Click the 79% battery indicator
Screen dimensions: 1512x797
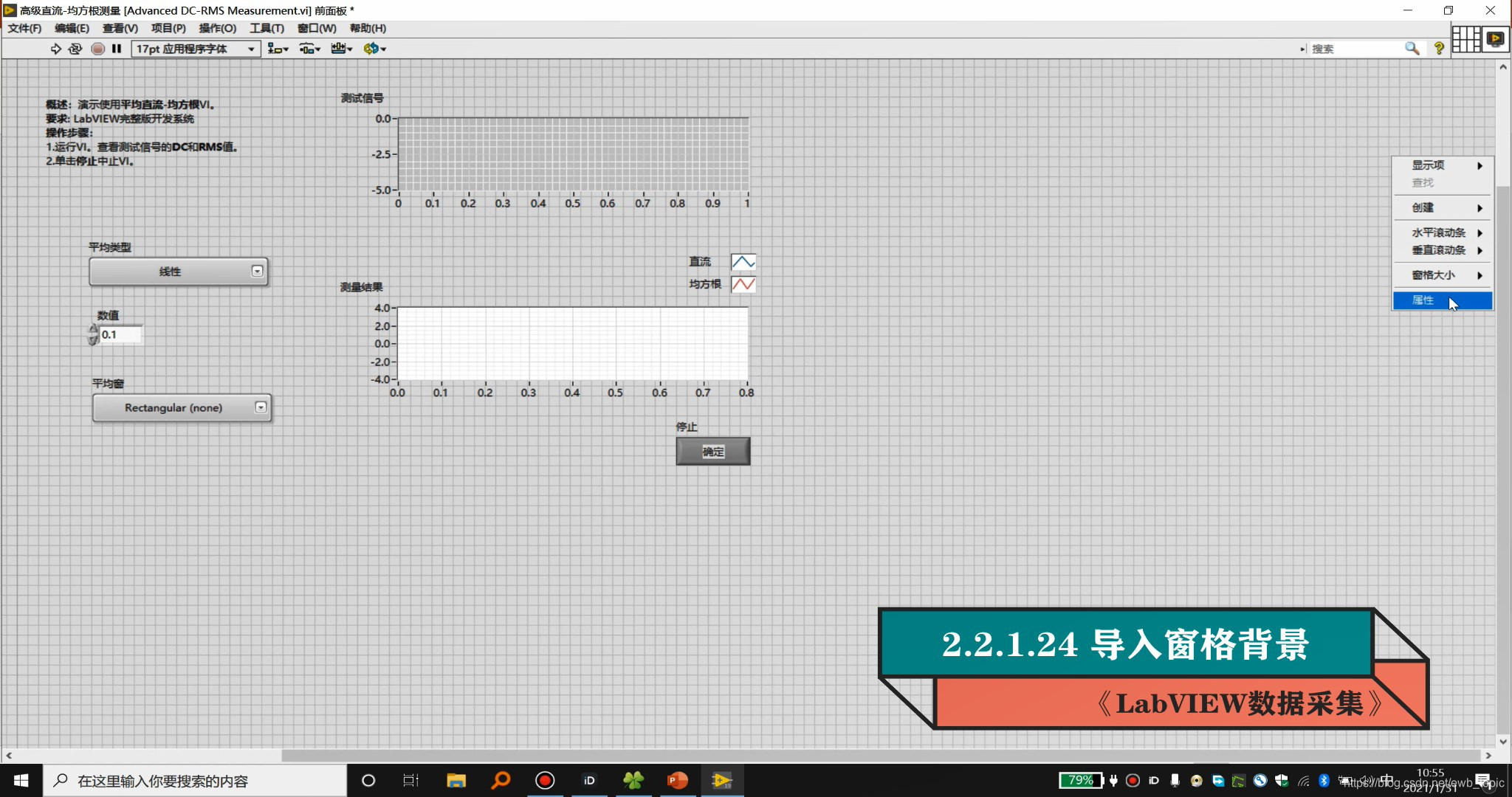1081,781
